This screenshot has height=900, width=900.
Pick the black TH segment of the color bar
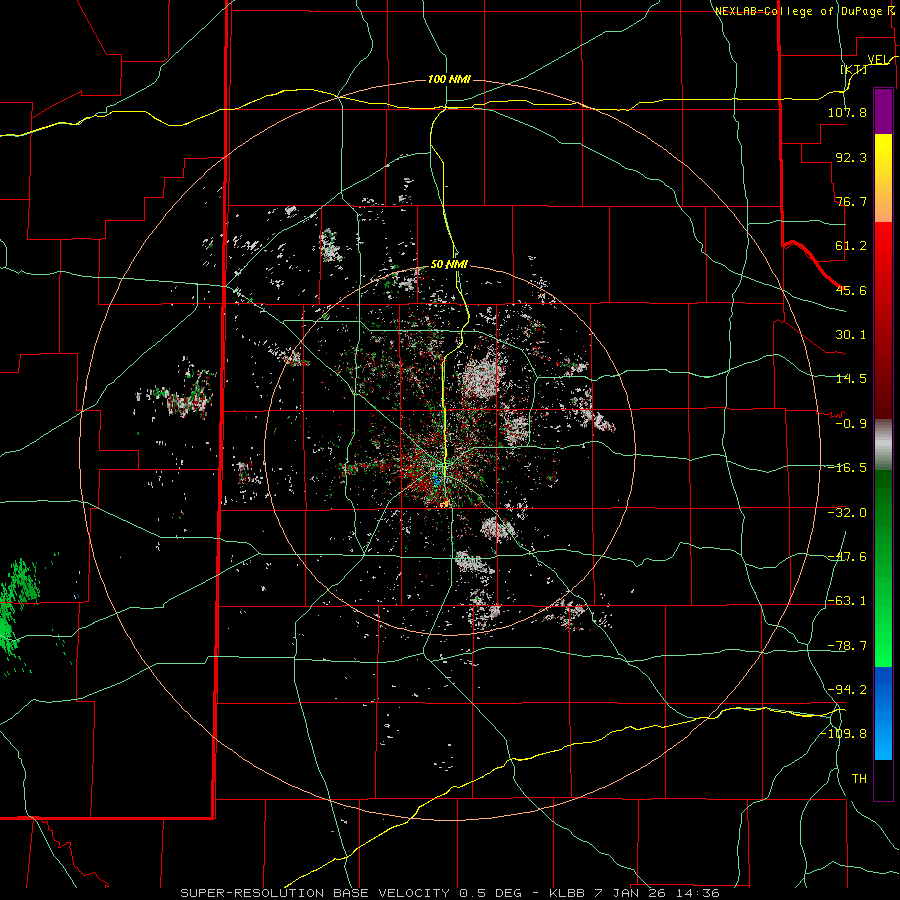(883, 779)
